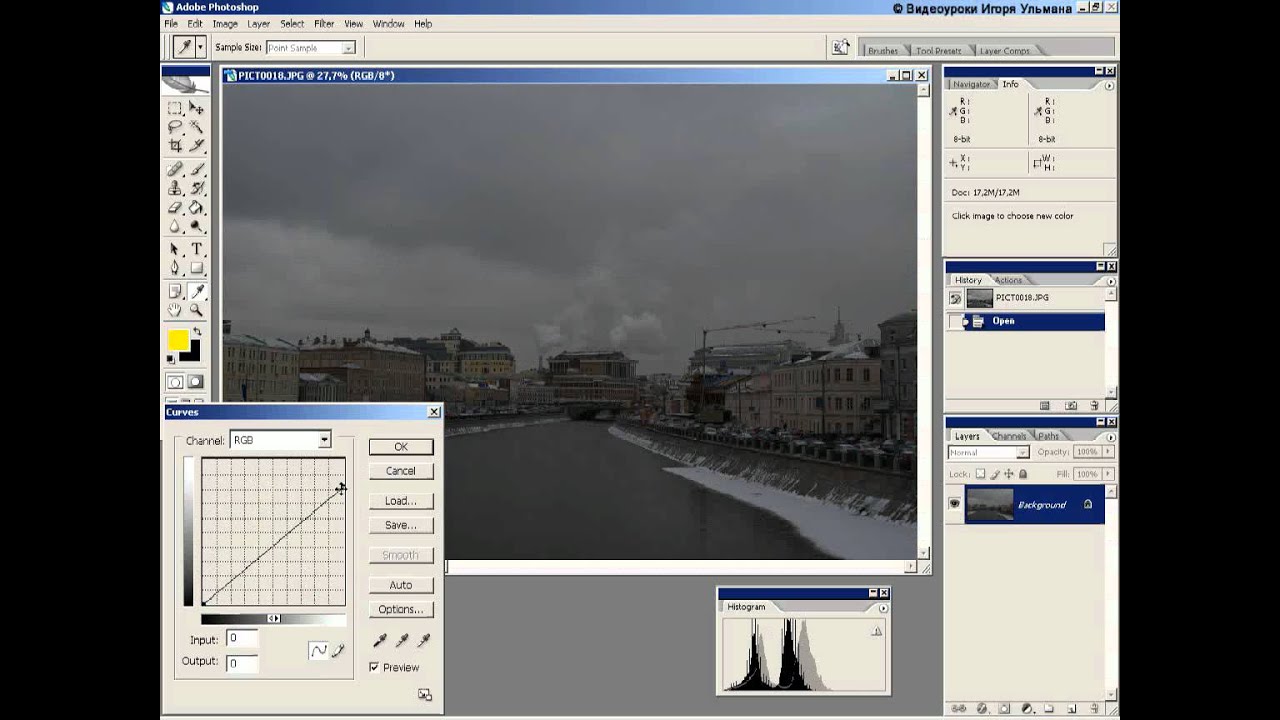Open the Layers palette options menu
This screenshot has width=1280, height=720.
pos(1110,437)
